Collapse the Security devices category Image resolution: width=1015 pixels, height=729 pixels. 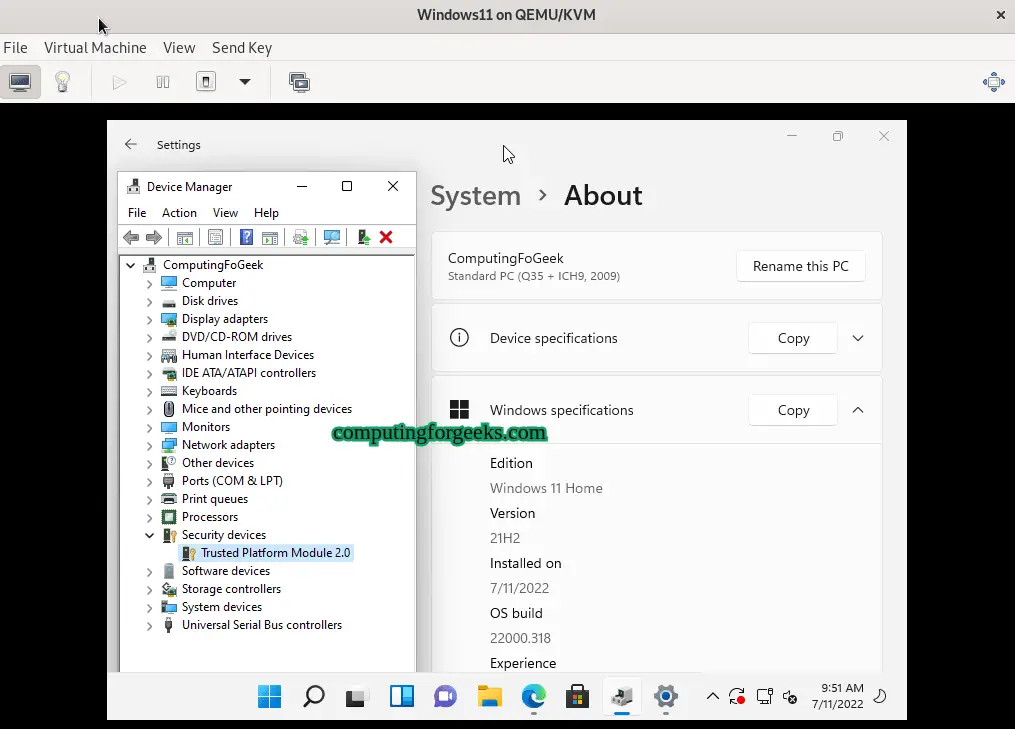(x=148, y=535)
